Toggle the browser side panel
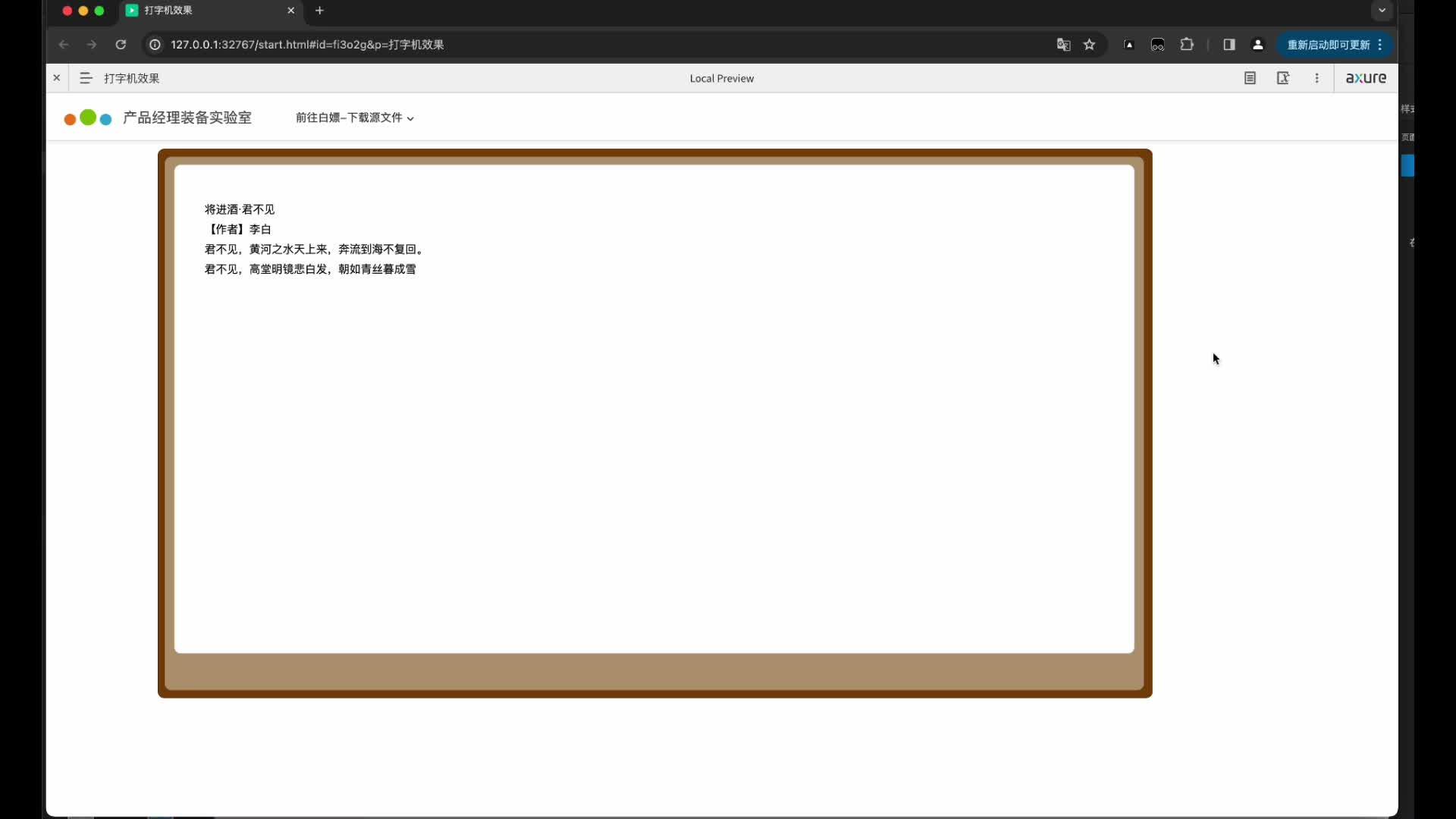1456x819 pixels. pos(1229,45)
